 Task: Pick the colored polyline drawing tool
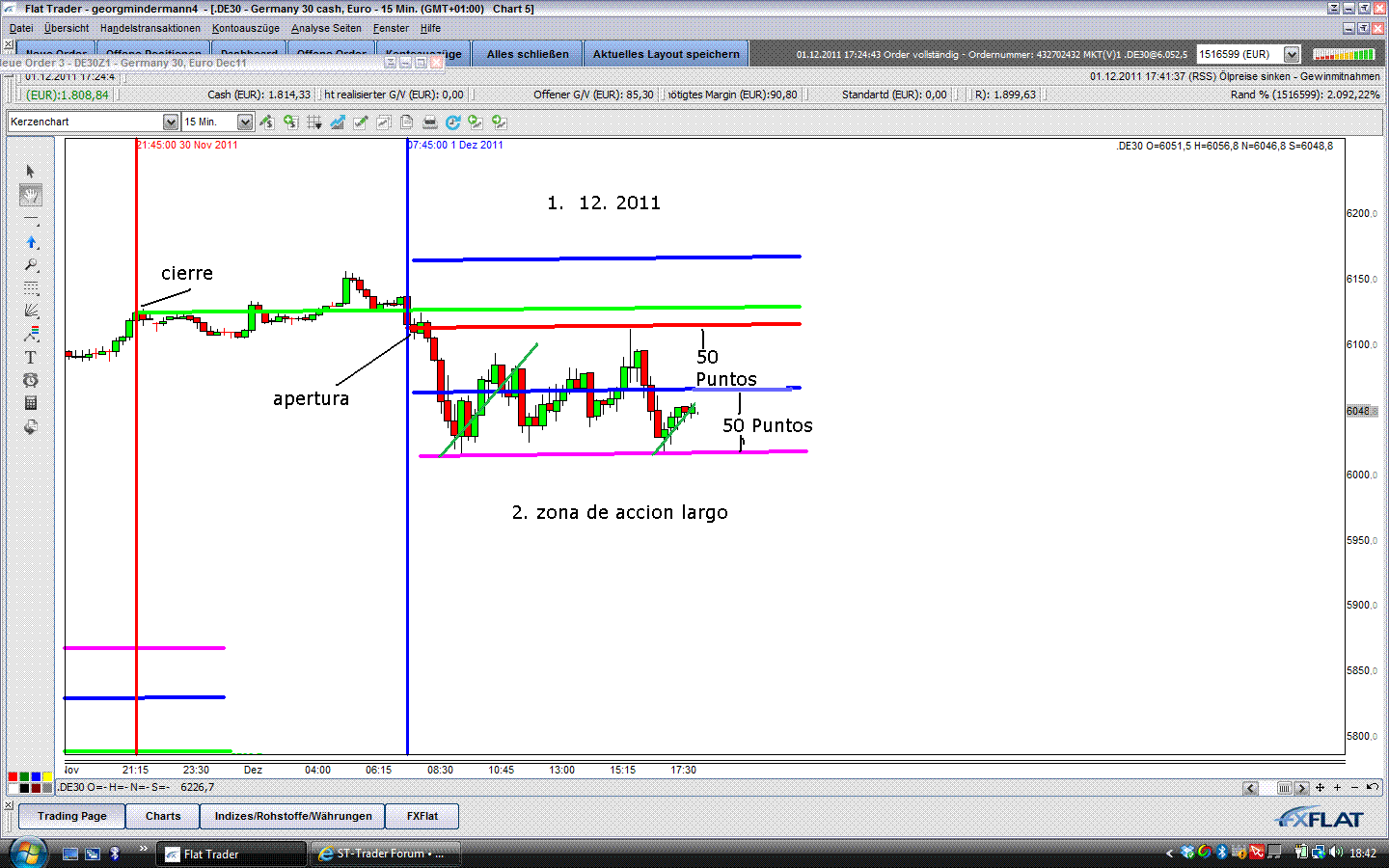point(30,335)
